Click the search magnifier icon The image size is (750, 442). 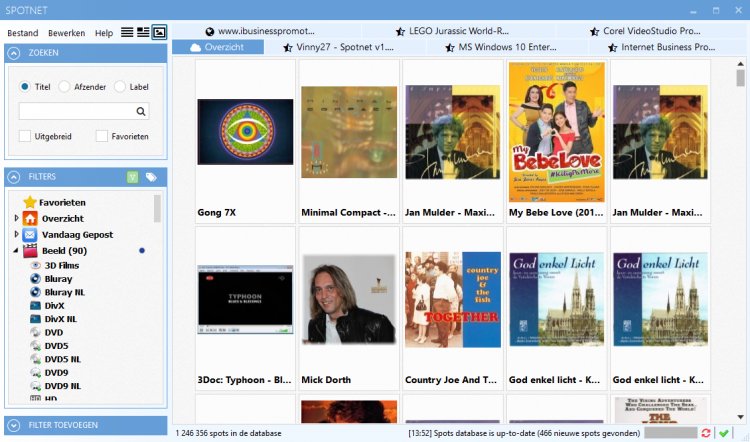tap(141, 111)
